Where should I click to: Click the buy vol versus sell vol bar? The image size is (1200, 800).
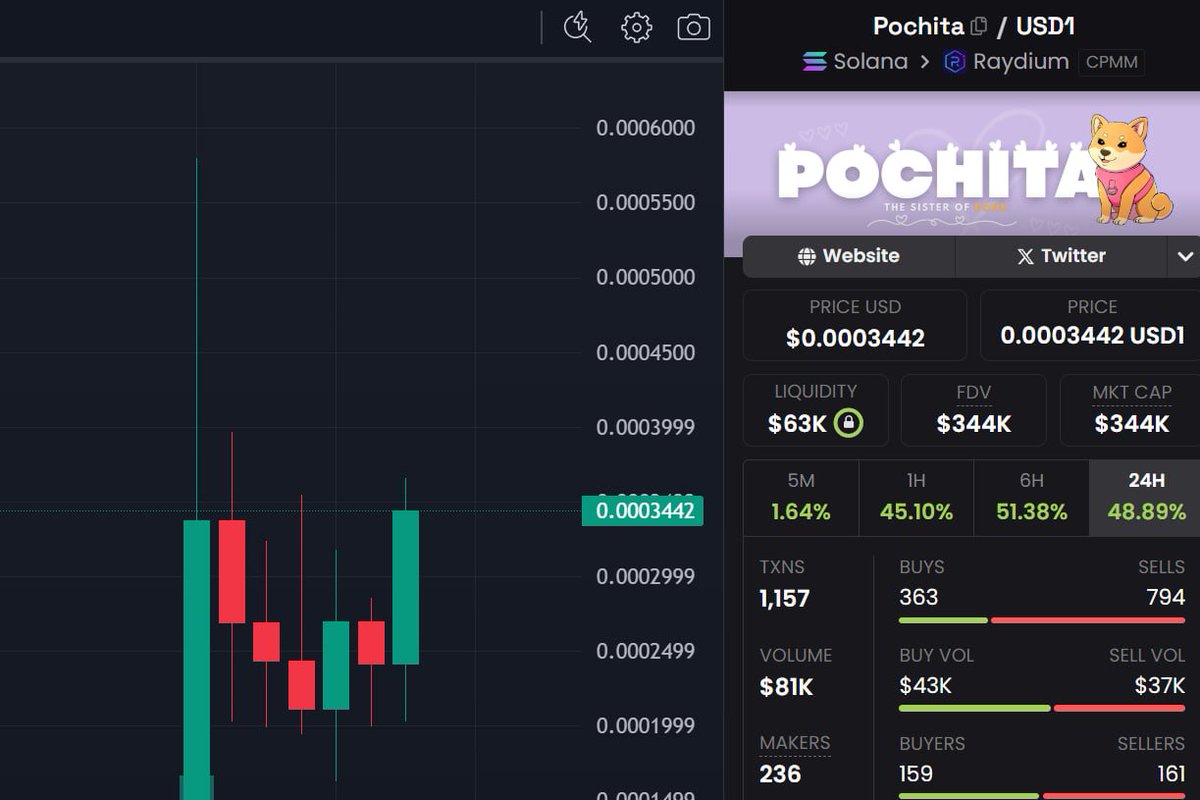(1042, 708)
